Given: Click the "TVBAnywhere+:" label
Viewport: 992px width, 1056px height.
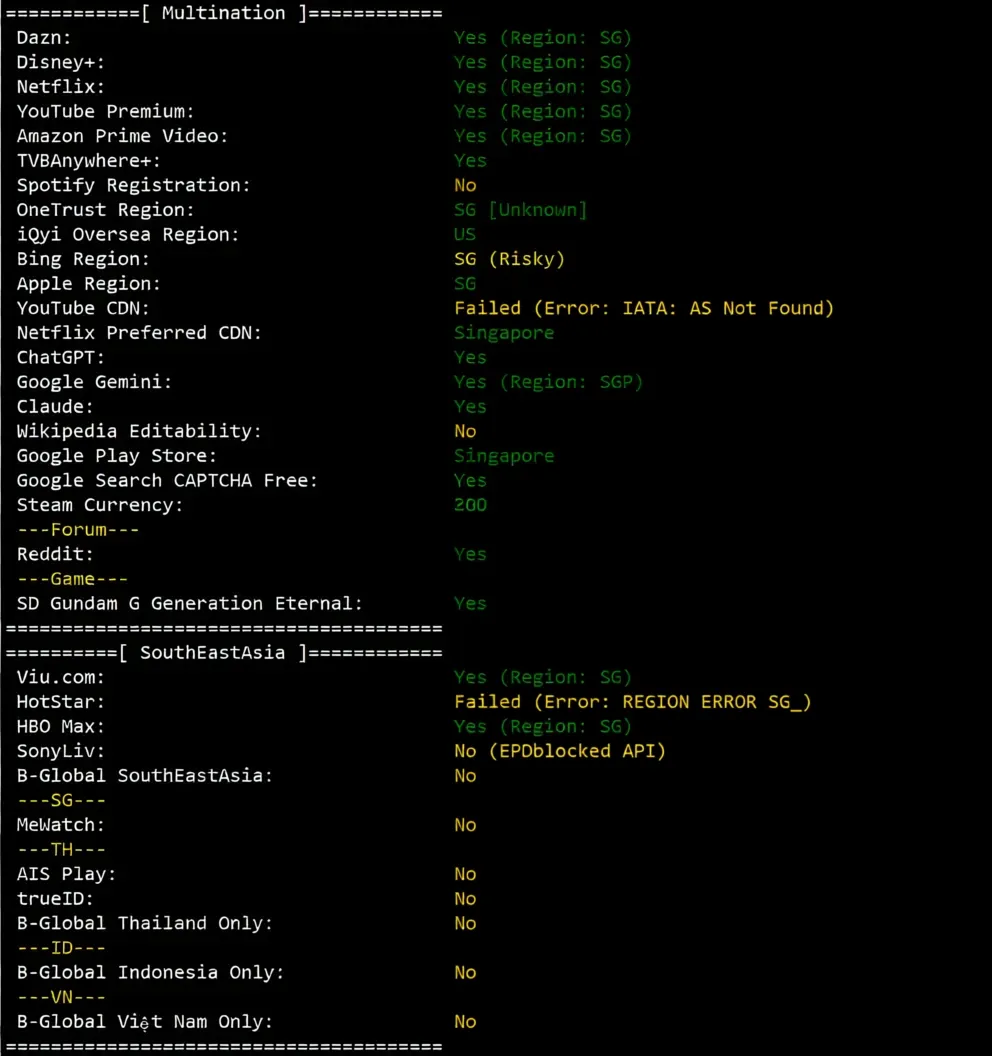Looking at the screenshot, I should click(x=89, y=161).
